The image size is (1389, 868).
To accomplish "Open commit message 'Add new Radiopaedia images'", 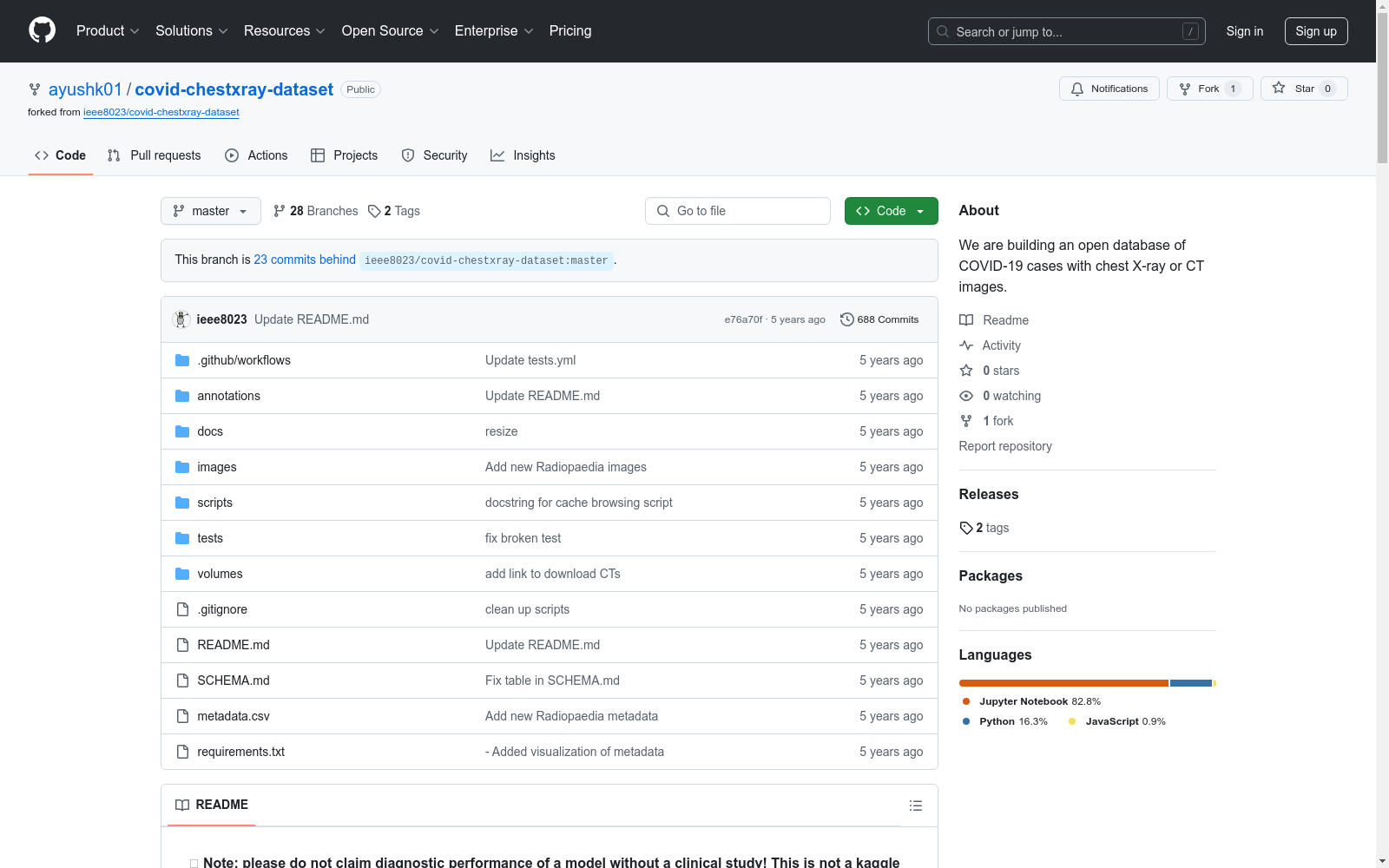I will pyautogui.click(x=566, y=467).
